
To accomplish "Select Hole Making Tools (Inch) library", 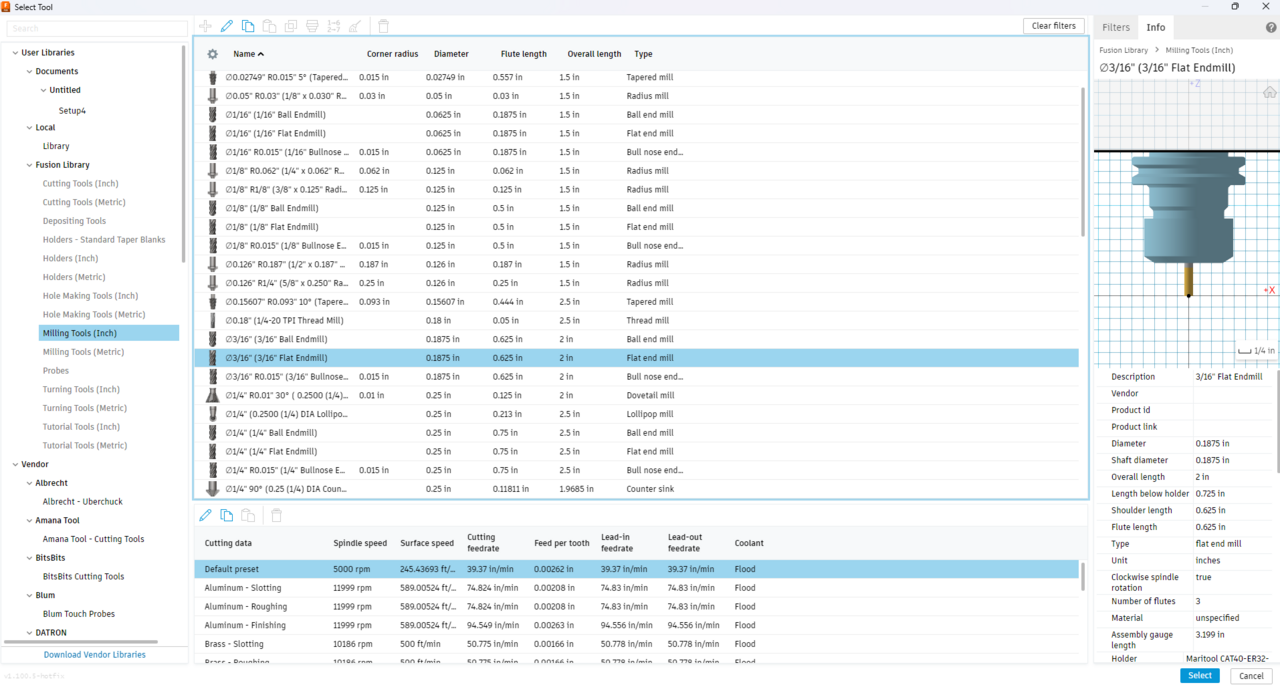I will coord(90,296).
